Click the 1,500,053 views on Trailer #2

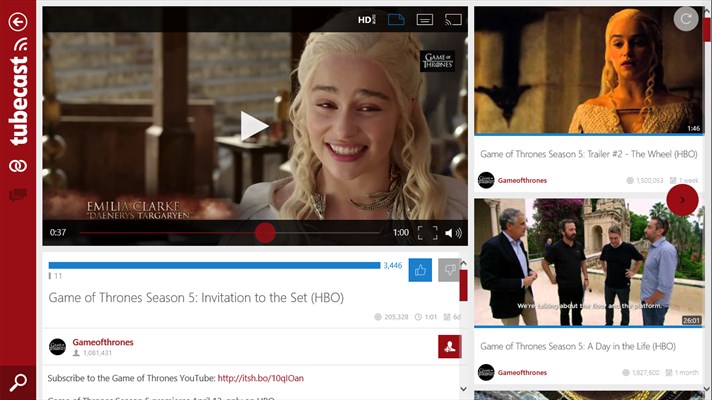click(650, 181)
